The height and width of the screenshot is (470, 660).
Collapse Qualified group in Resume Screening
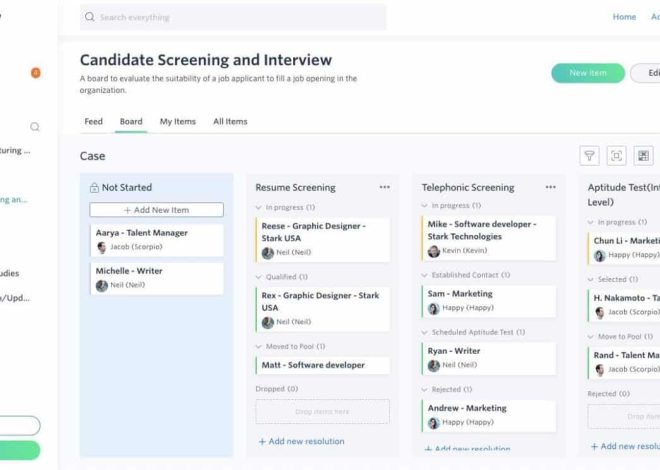point(258,277)
